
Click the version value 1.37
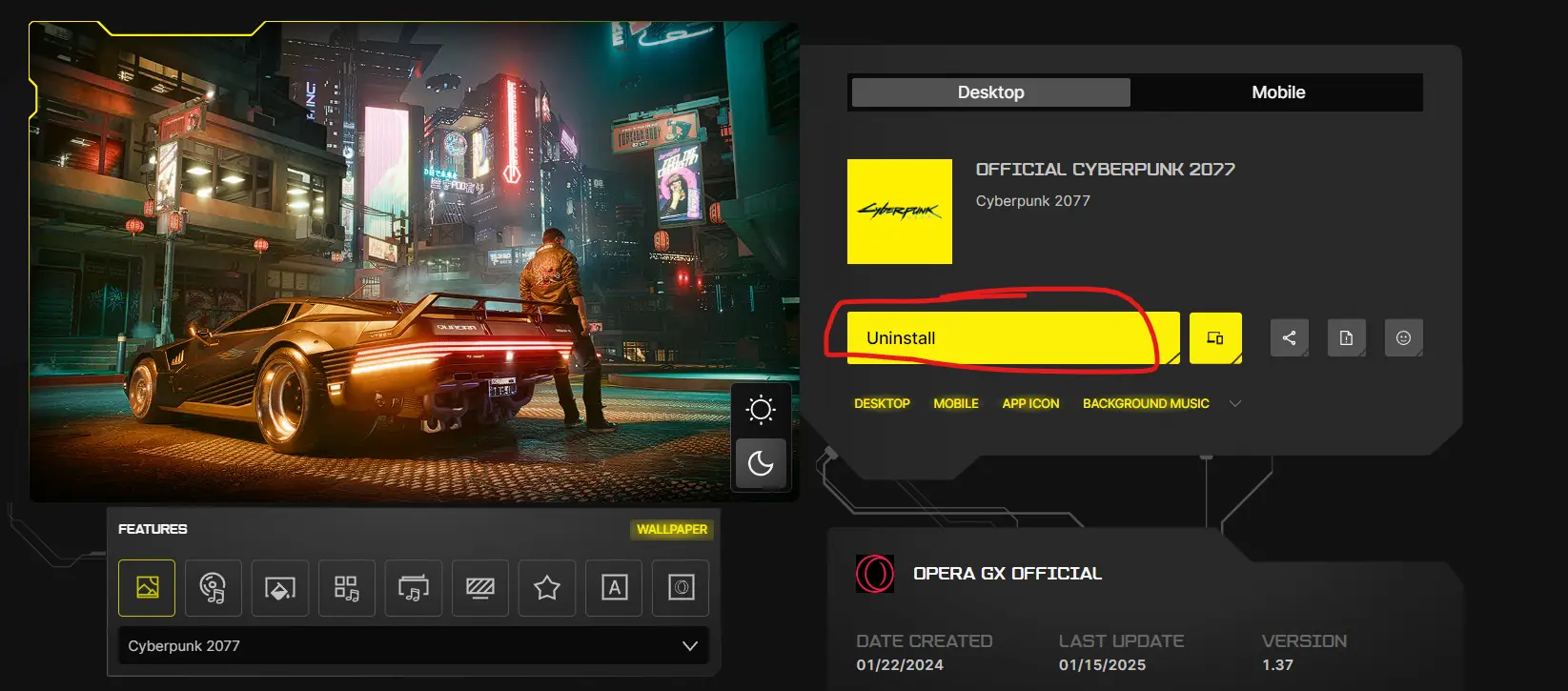pos(1277,665)
